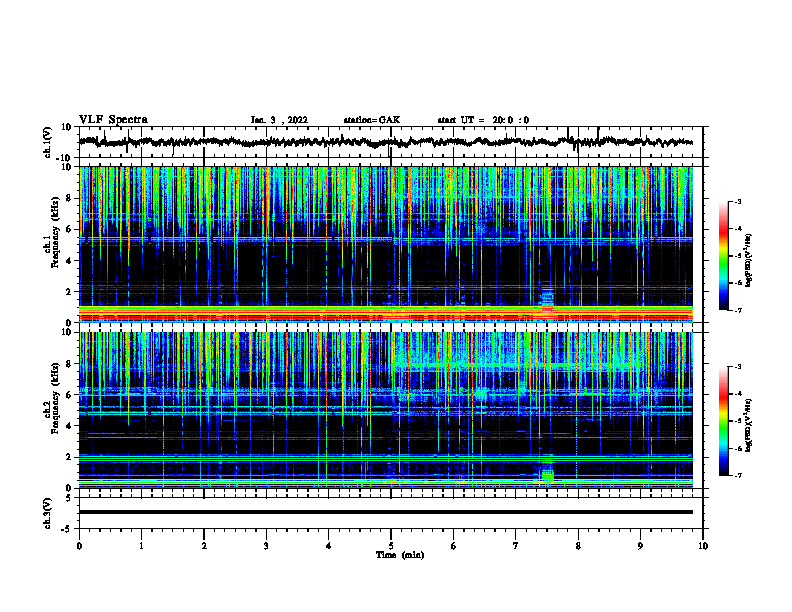Click the "5" tick on ch.3(V) axis
The height and width of the screenshot is (612, 792).
[70, 498]
